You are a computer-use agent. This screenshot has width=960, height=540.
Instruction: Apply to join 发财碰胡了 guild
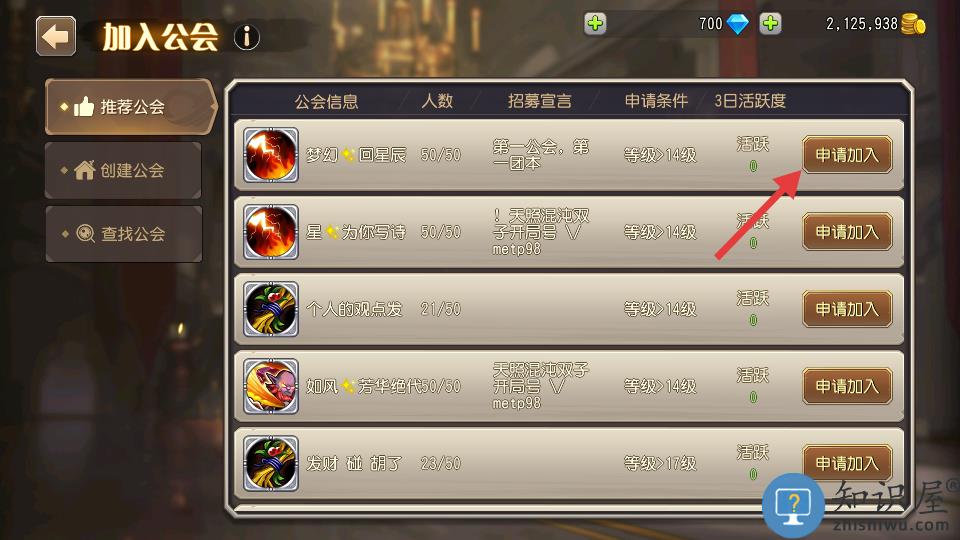(847, 463)
